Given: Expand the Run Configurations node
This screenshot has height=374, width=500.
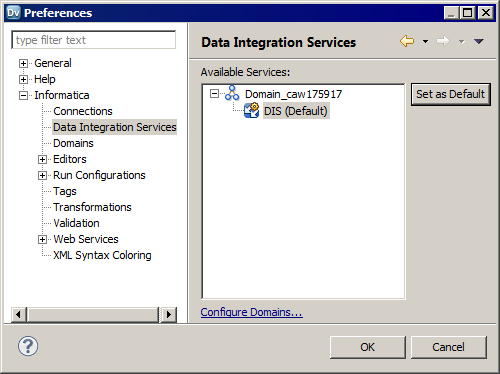Looking at the screenshot, I should [42, 175].
